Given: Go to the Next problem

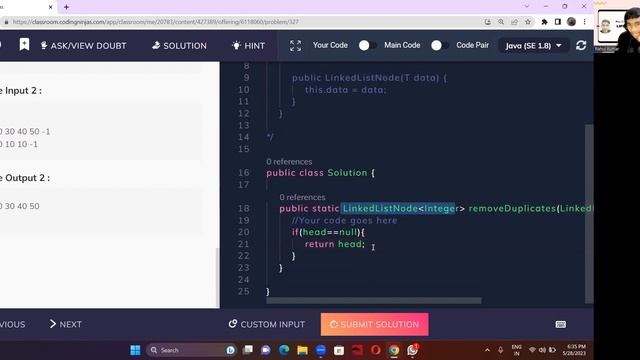Looking at the screenshot, I should pyautogui.click(x=66, y=324).
